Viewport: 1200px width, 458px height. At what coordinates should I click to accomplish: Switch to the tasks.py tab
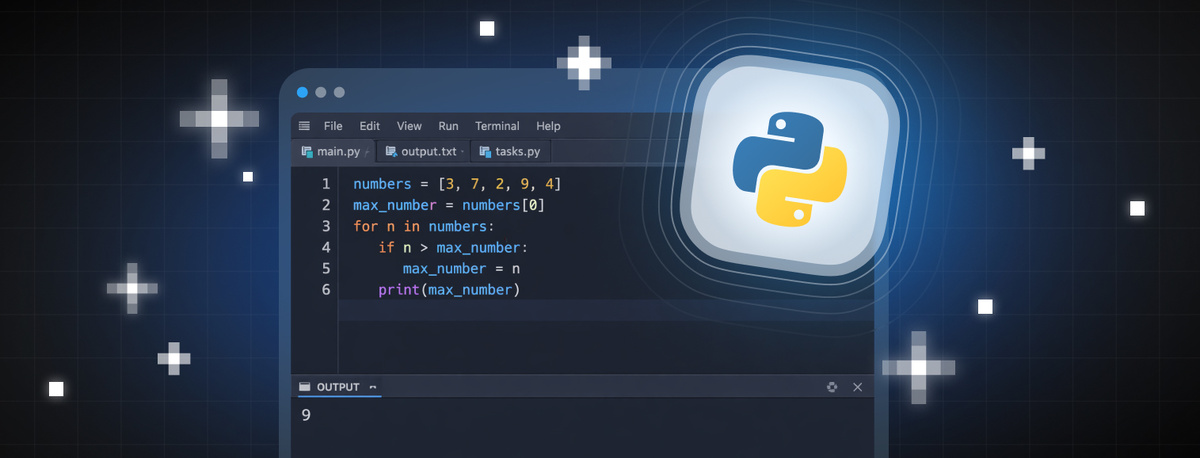coord(511,152)
